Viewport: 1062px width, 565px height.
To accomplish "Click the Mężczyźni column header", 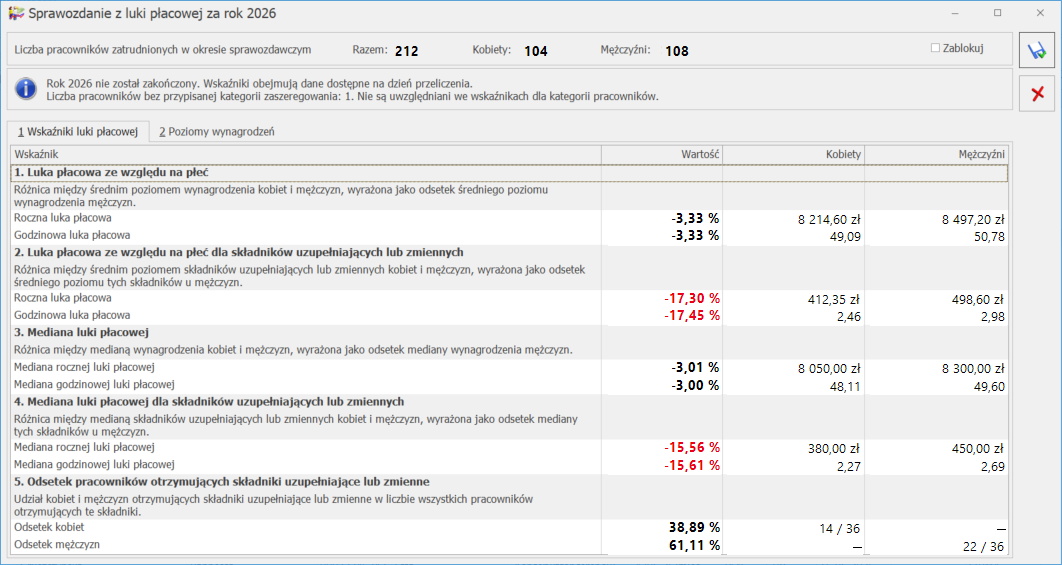I will [937, 154].
